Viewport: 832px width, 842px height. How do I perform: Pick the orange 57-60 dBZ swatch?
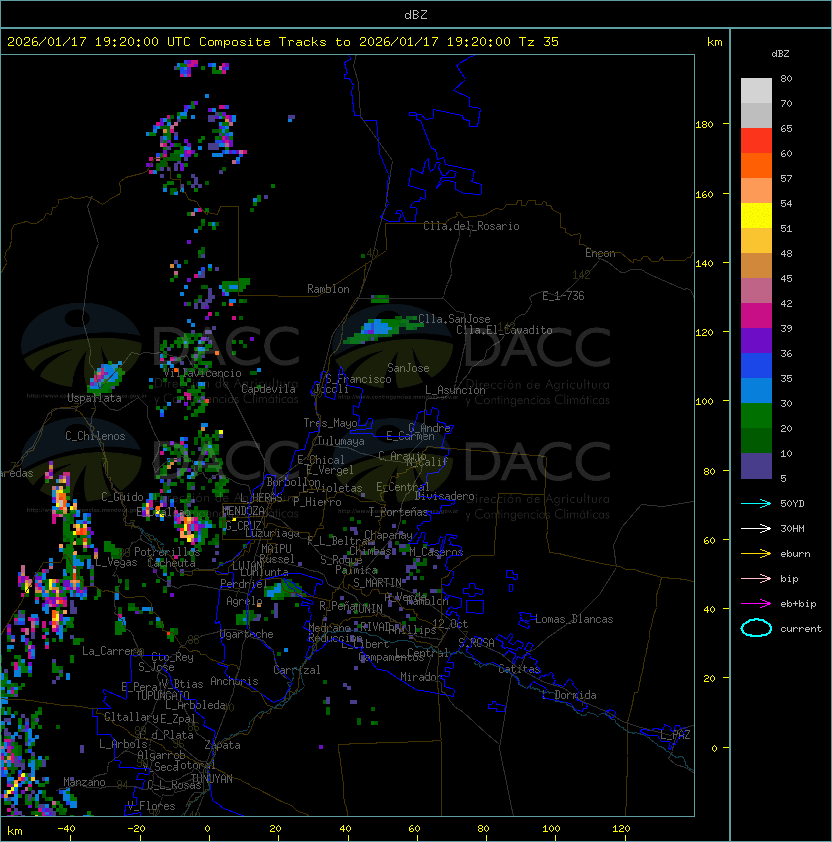click(x=756, y=165)
